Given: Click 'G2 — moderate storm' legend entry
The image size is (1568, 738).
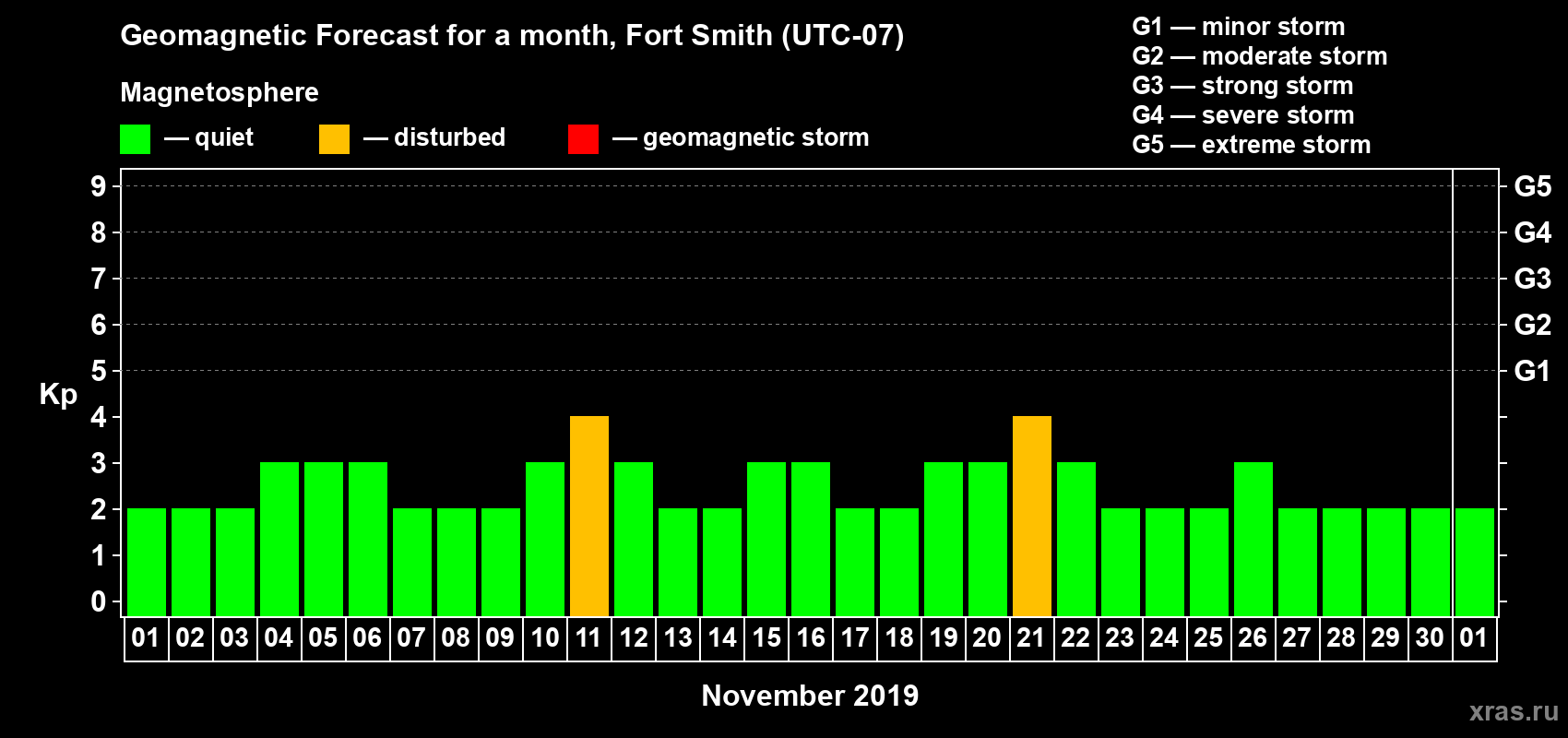Looking at the screenshot, I should [1259, 56].
